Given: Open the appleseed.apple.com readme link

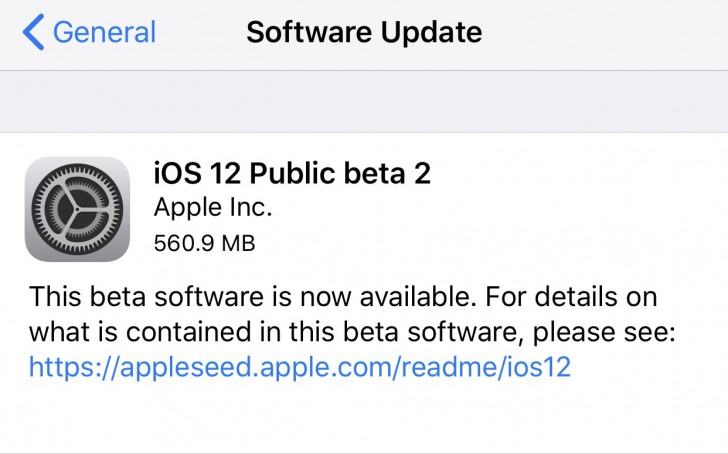Looking at the screenshot, I should [299, 366].
